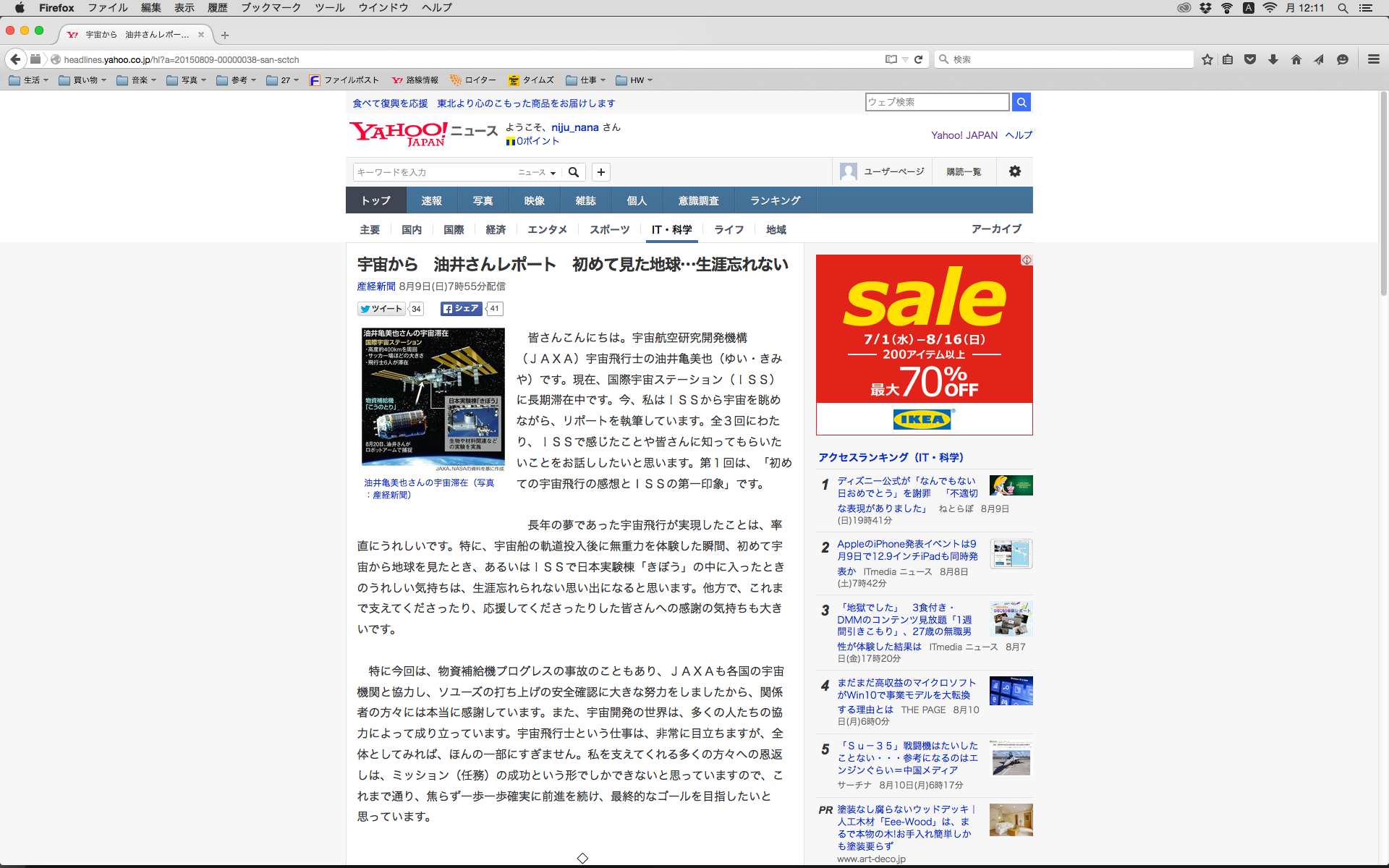The image size is (1389, 868).
Task: Open Yahoo news settings gear
Action: pyautogui.click(x=1014, y=171)
